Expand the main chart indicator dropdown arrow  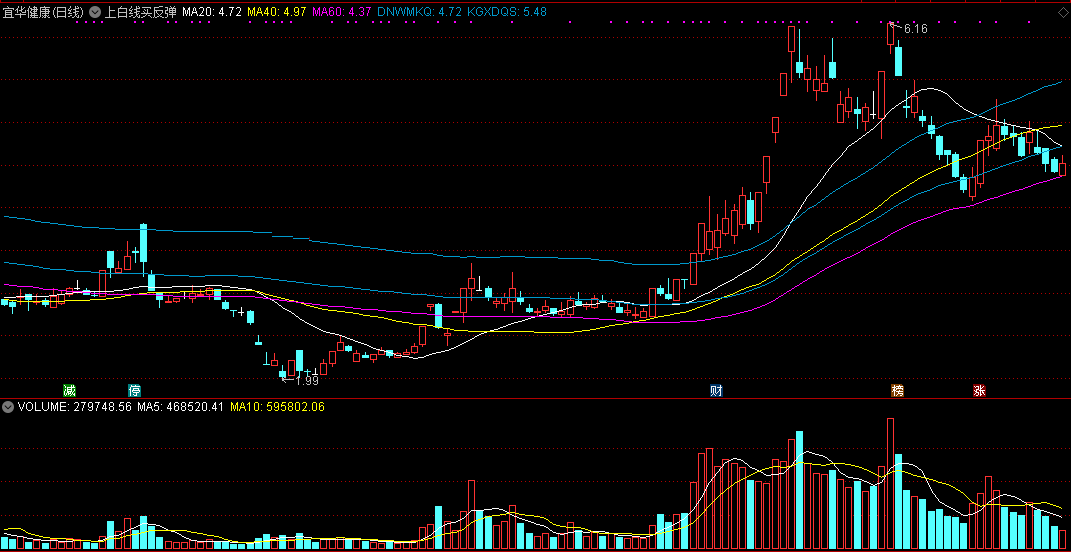(x=95, y=12)
